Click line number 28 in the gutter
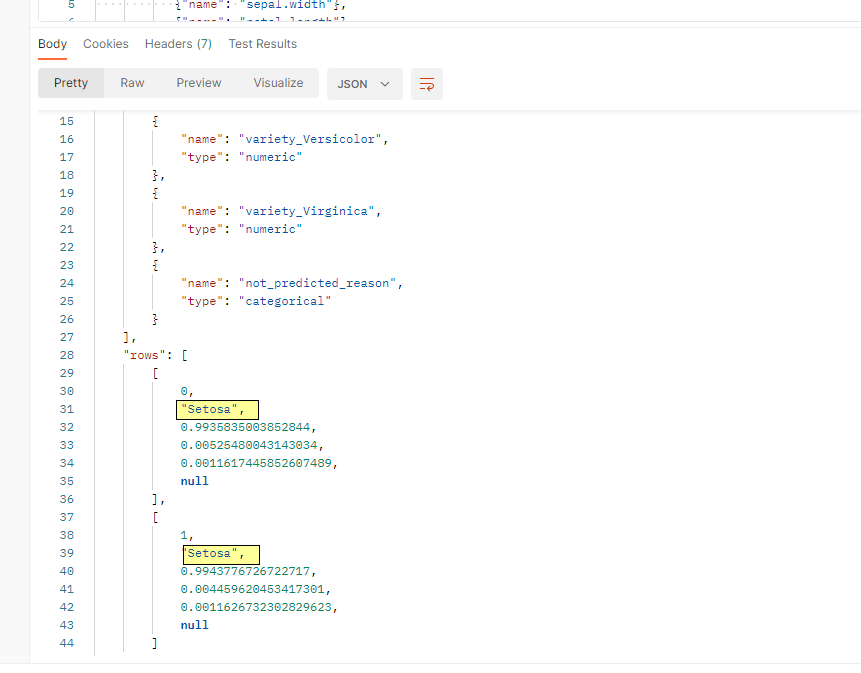 pyautogui.click(x=67, y=355)
